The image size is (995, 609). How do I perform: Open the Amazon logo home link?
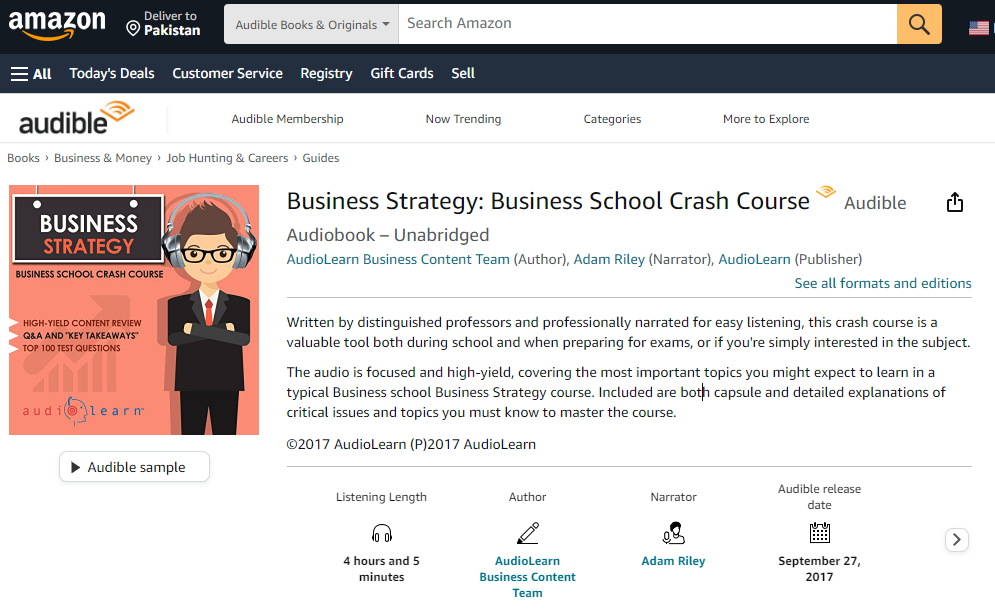(57, 25)
